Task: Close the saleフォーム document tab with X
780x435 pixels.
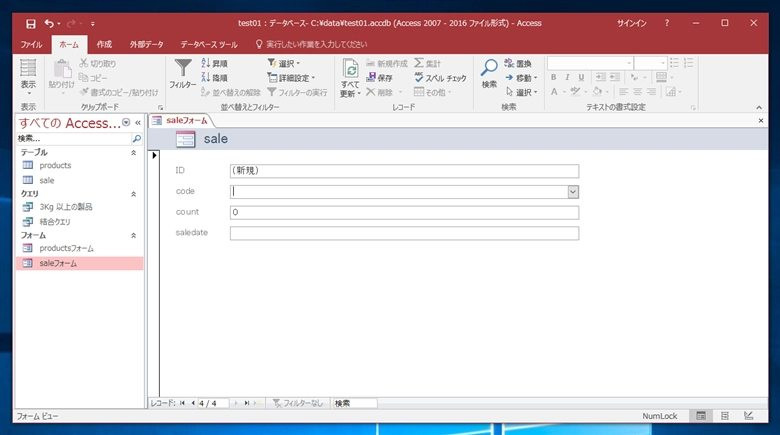Action: coord(761,120)
